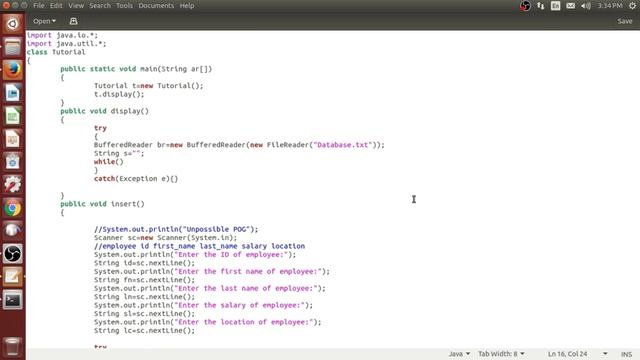640x360 pixels.
Task: Open the File menu
Action: (39, 6)
